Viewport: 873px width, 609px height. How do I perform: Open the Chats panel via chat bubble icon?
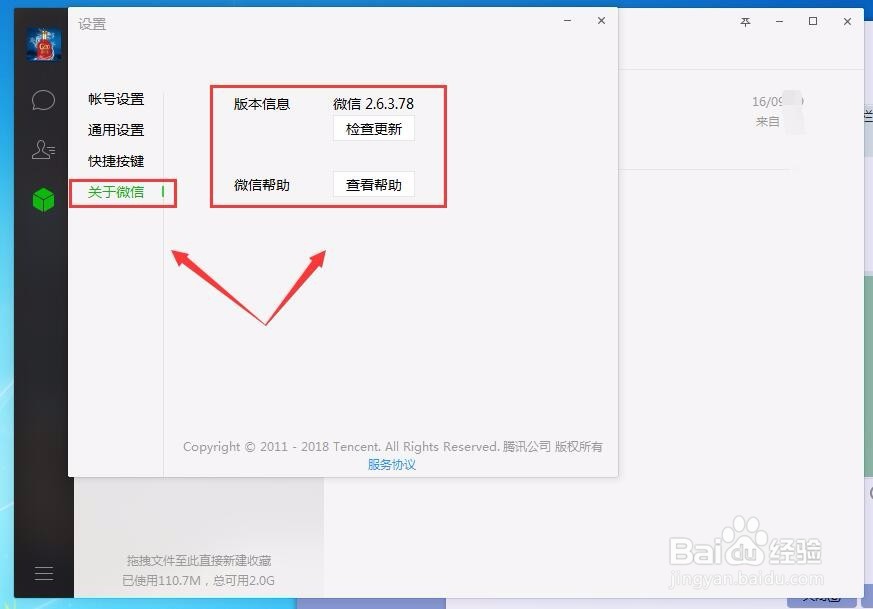(42, 99)
